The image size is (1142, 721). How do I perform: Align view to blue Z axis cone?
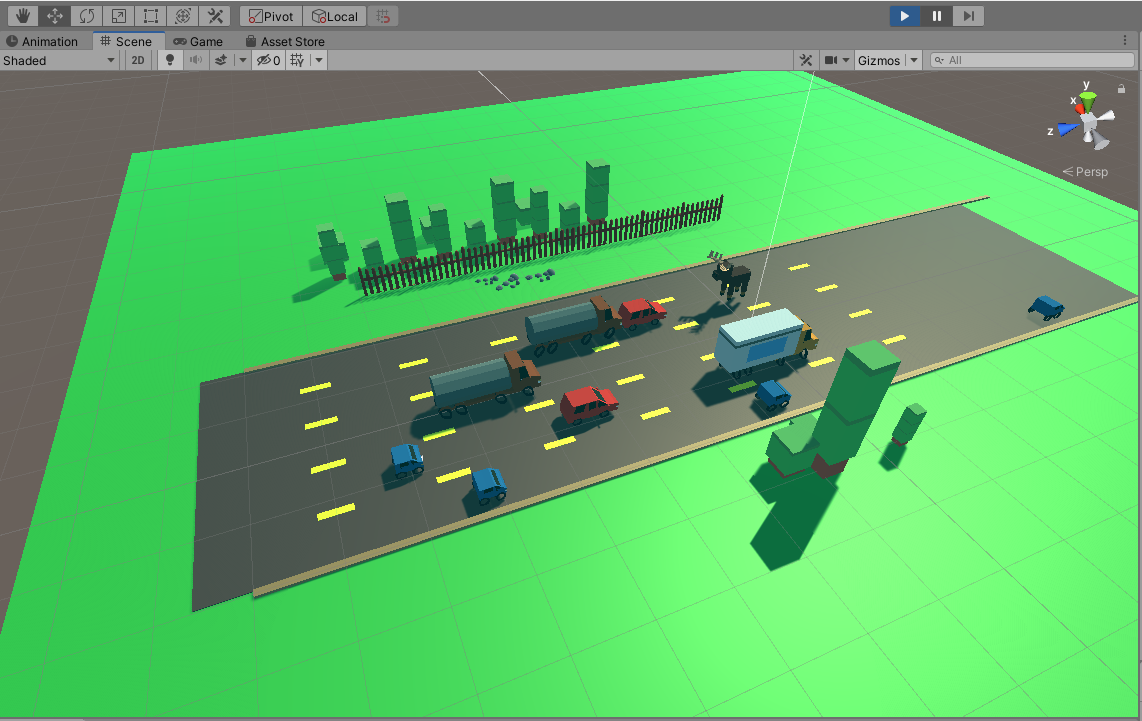pyautogui.click(x=1068, y=129)
